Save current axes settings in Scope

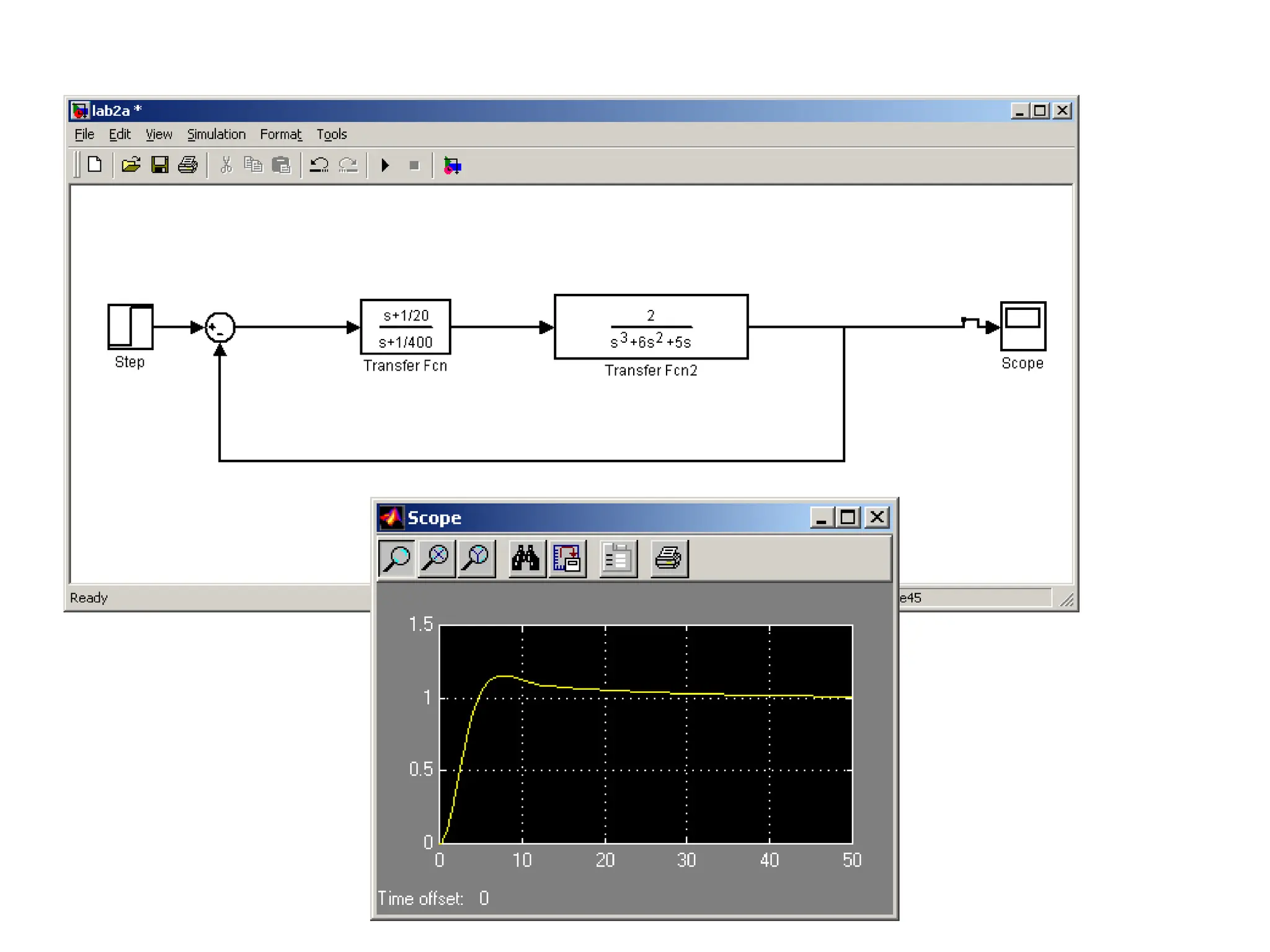click(567, 558)
